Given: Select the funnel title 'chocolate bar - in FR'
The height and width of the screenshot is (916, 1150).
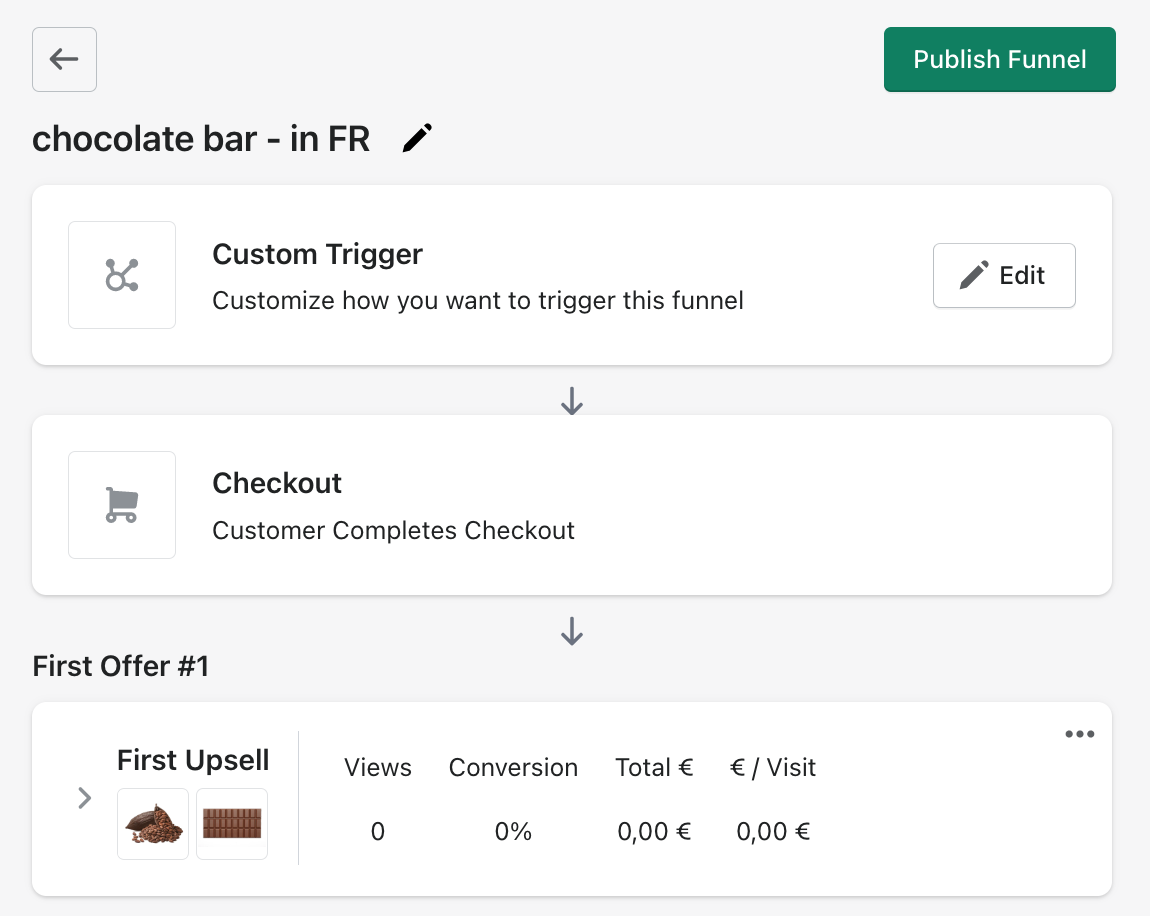Looking at the screenshot, I should [201, 139].
